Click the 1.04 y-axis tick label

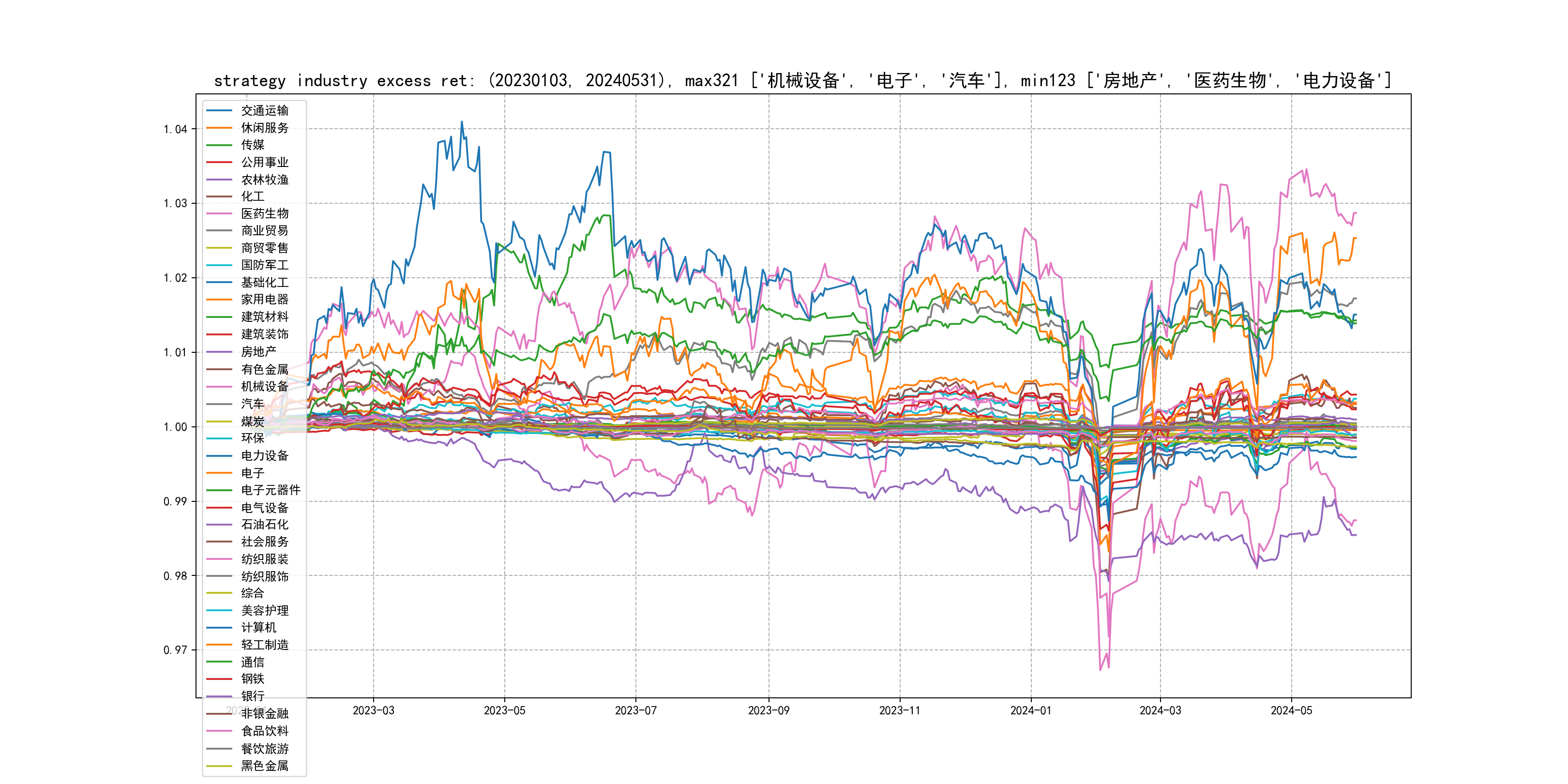[x=175, y=129]
